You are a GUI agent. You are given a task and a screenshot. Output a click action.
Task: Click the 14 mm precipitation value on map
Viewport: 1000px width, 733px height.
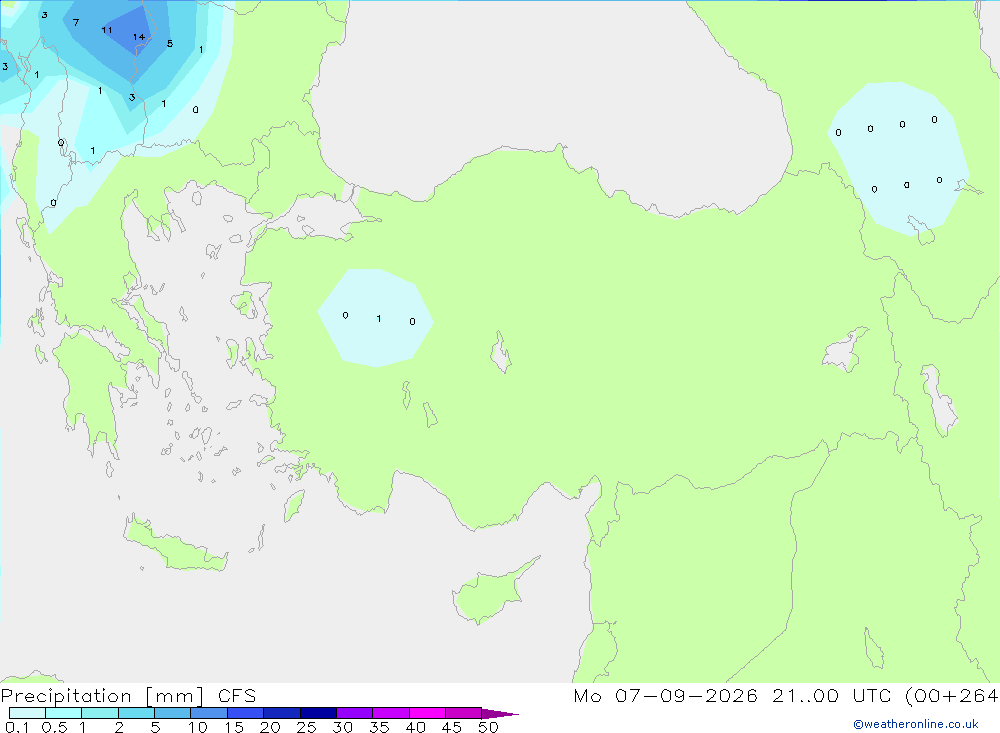[139, 37]
